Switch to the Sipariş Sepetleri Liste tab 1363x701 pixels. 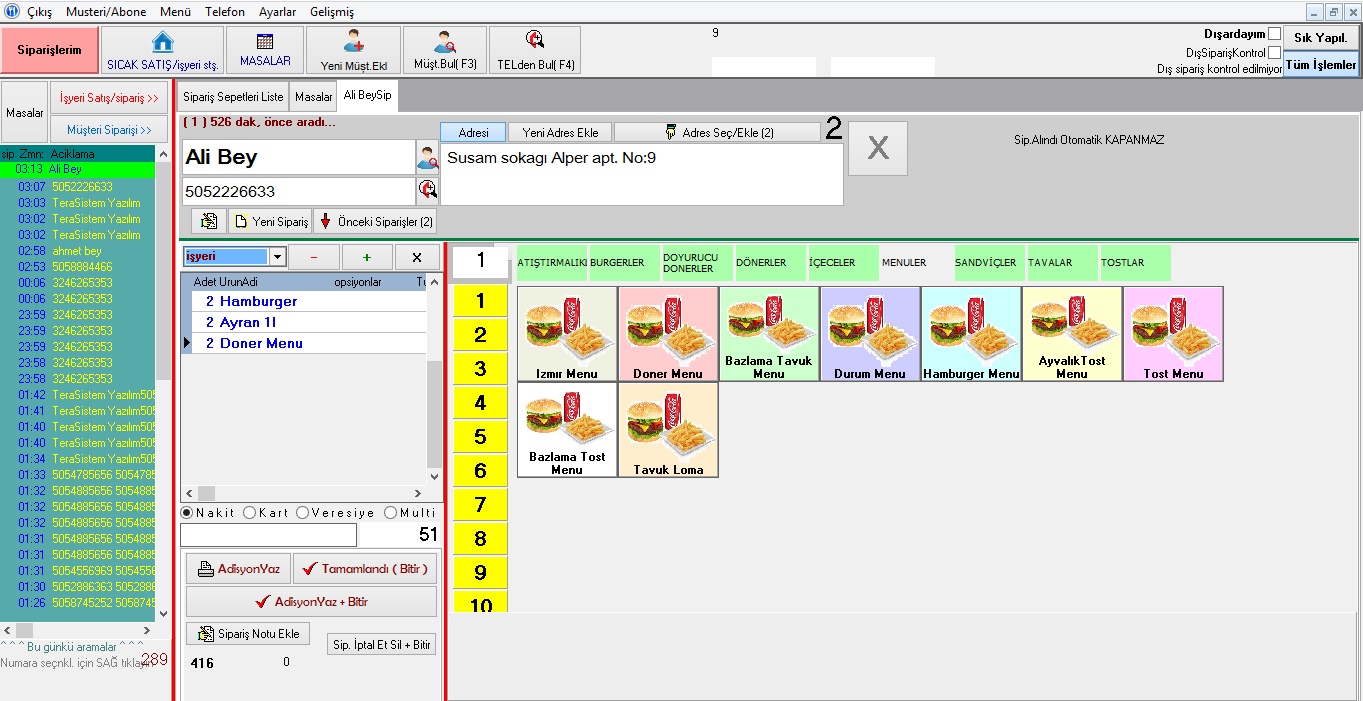[233, 97]
